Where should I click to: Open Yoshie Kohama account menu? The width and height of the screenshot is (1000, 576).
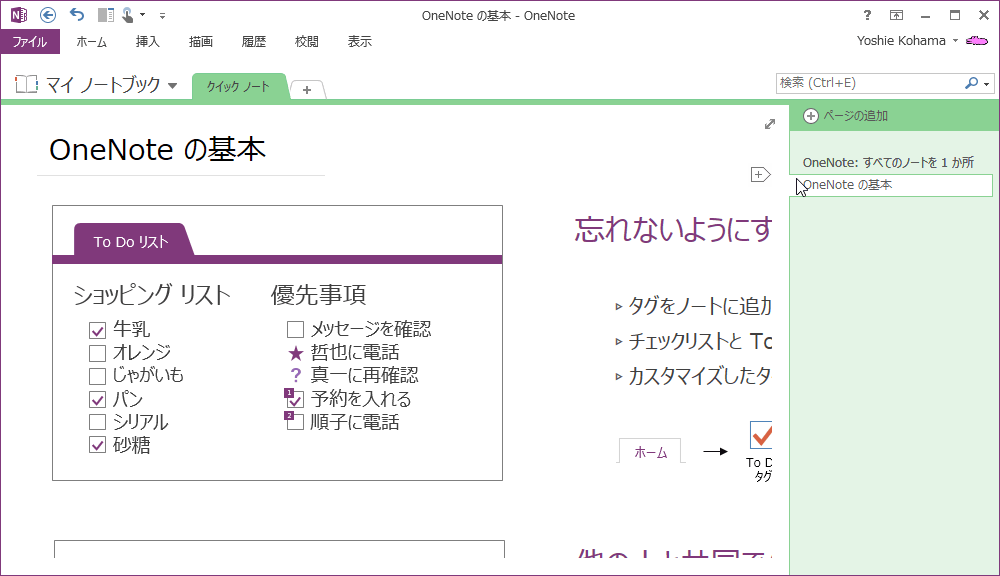[x=907, y=41]
